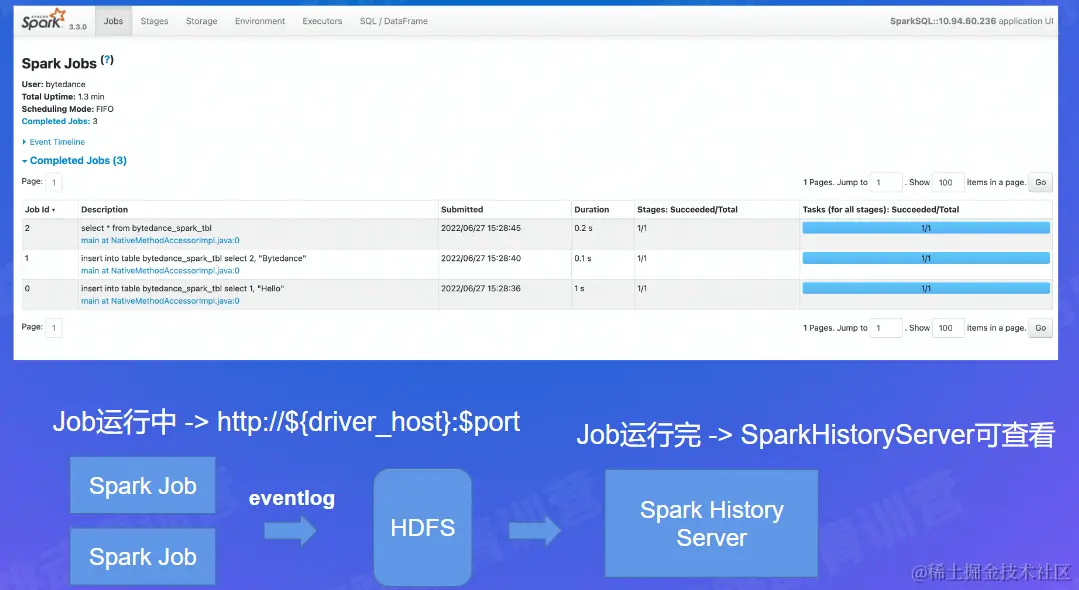Click submitted time 2022/06/27 15:28:40

481,258
